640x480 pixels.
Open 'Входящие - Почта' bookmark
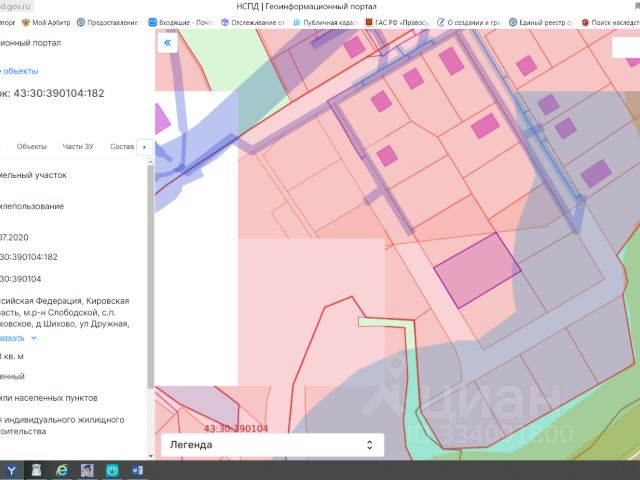(181, 22)
